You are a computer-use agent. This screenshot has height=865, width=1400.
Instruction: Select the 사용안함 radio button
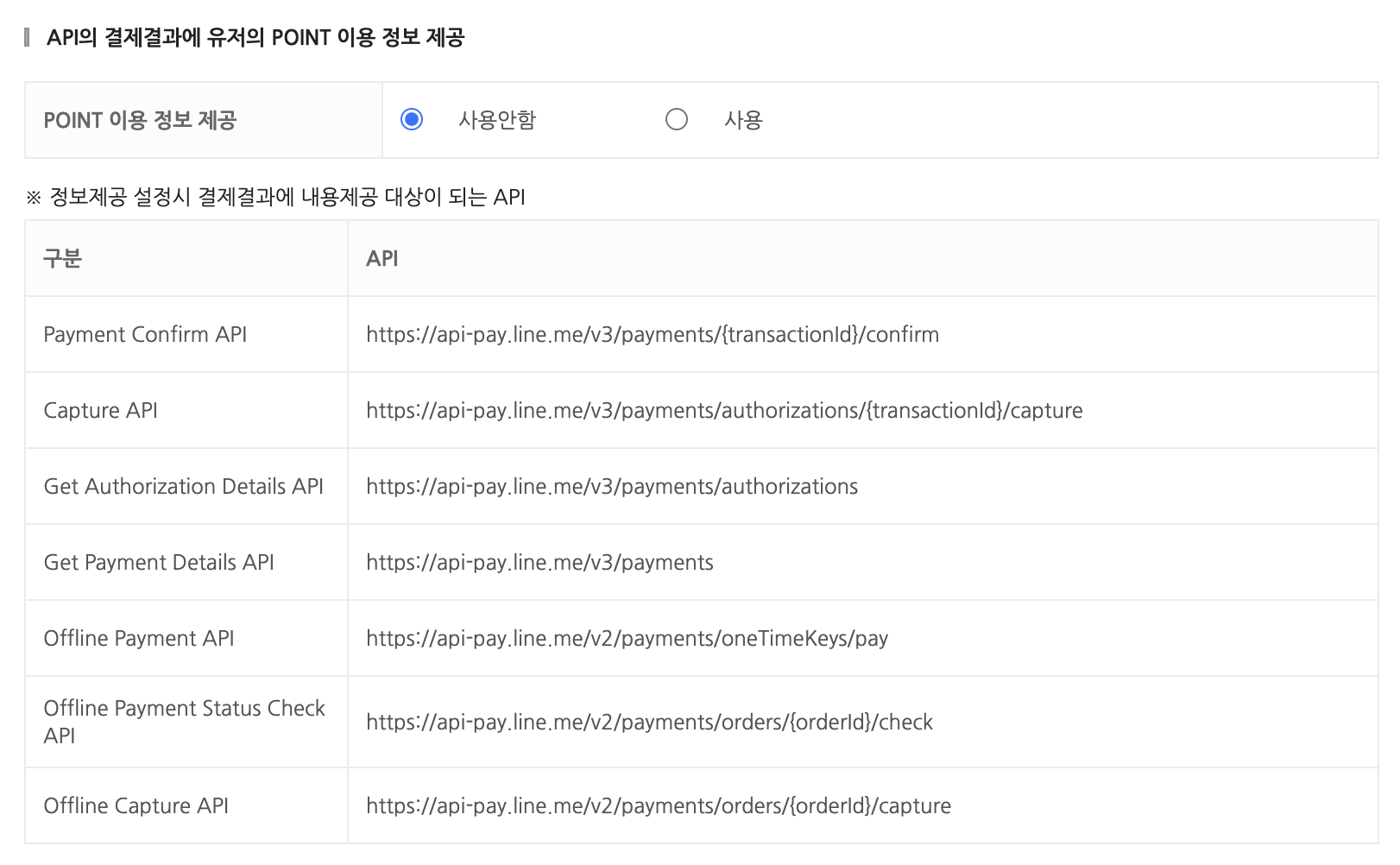click(412, 119)
